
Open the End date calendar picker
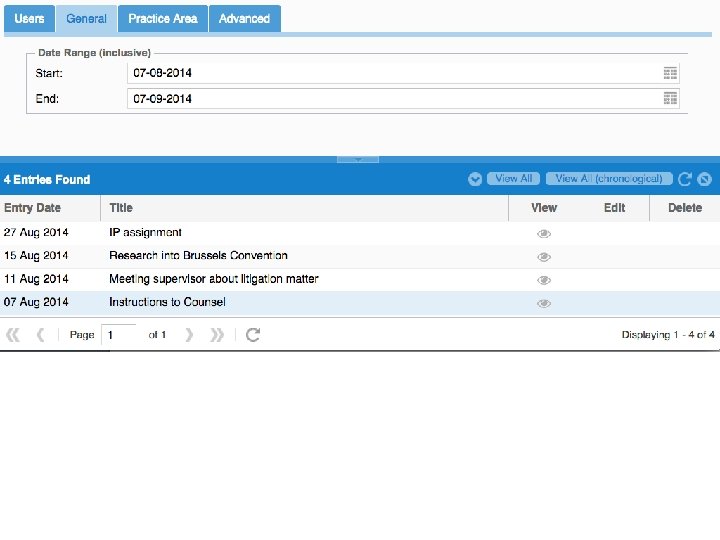[670, 98]
